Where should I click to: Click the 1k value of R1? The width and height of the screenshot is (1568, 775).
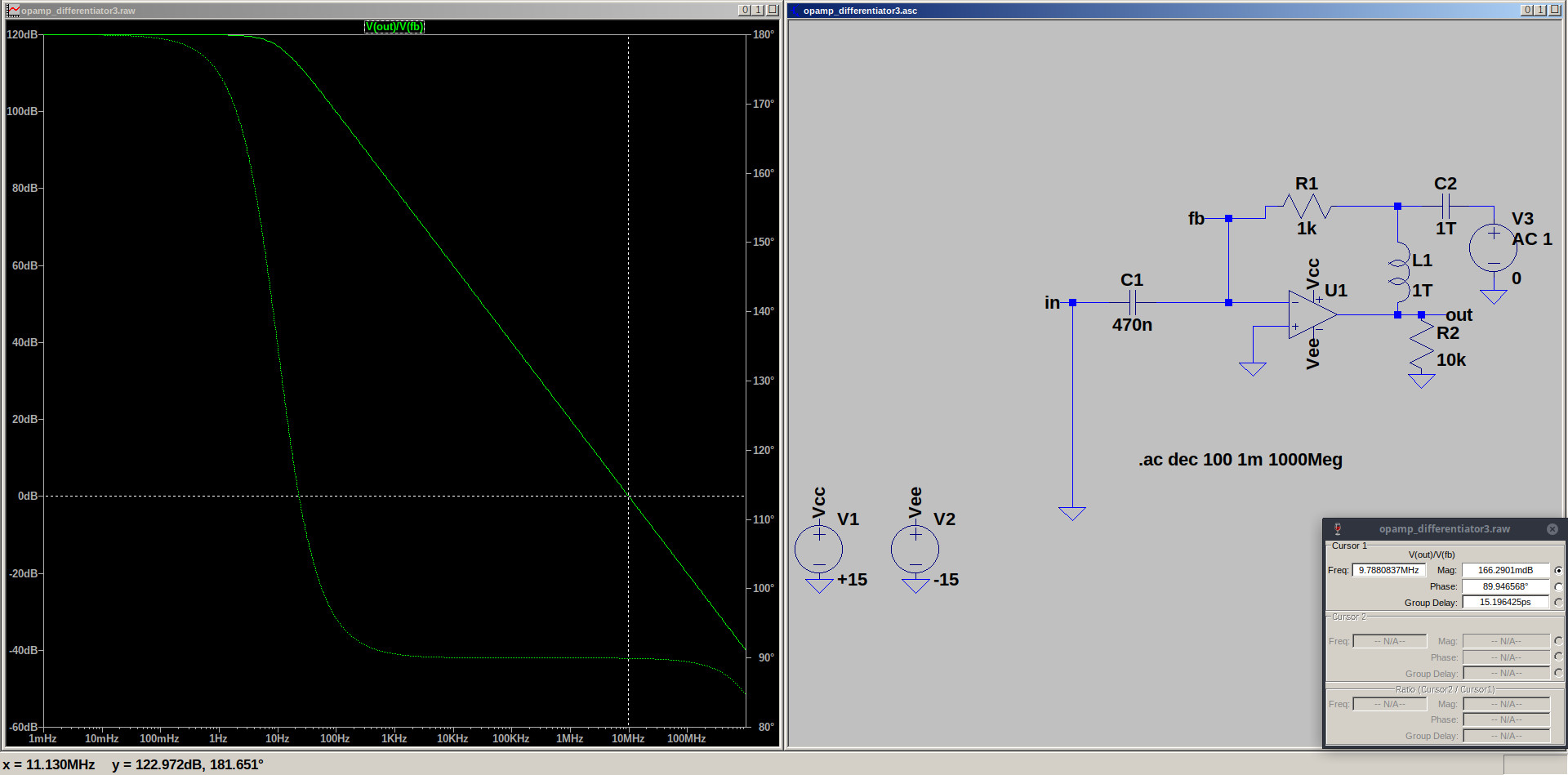(1307, 229)
